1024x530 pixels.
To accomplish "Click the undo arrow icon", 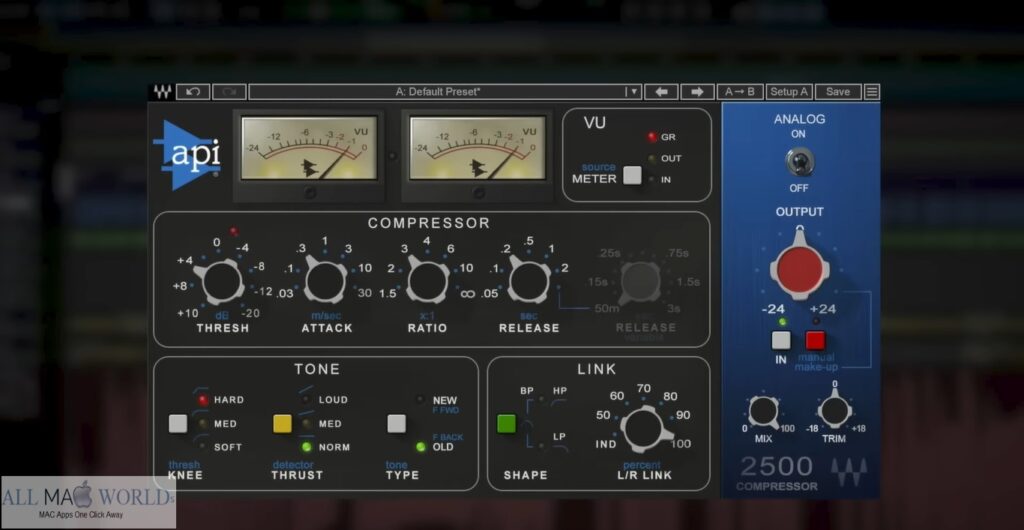I will [193, 92].
